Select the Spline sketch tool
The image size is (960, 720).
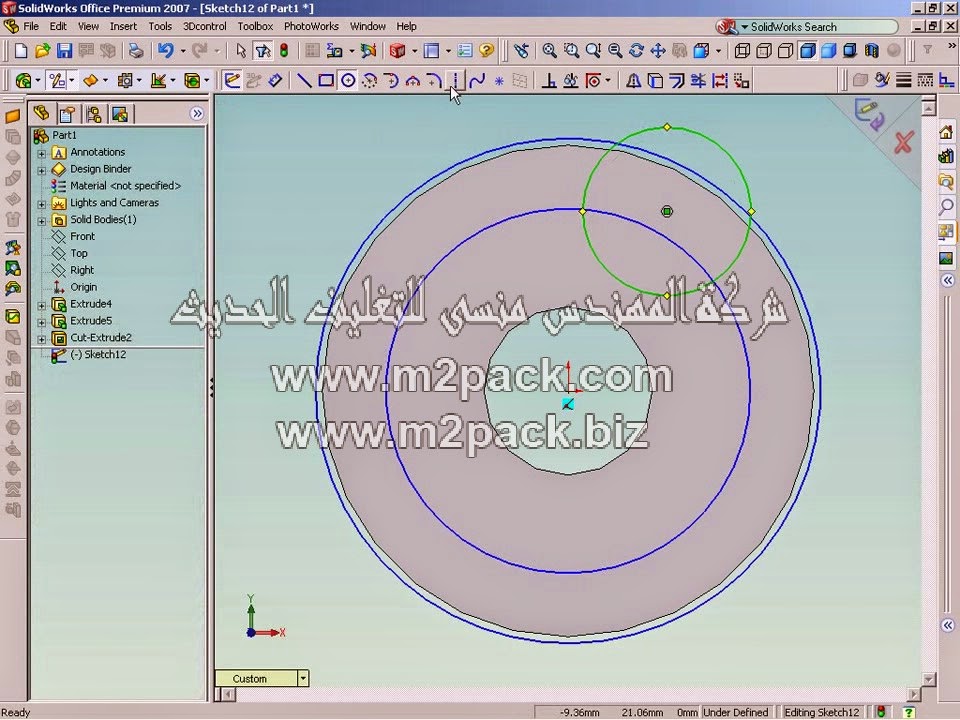coord(477,81)
